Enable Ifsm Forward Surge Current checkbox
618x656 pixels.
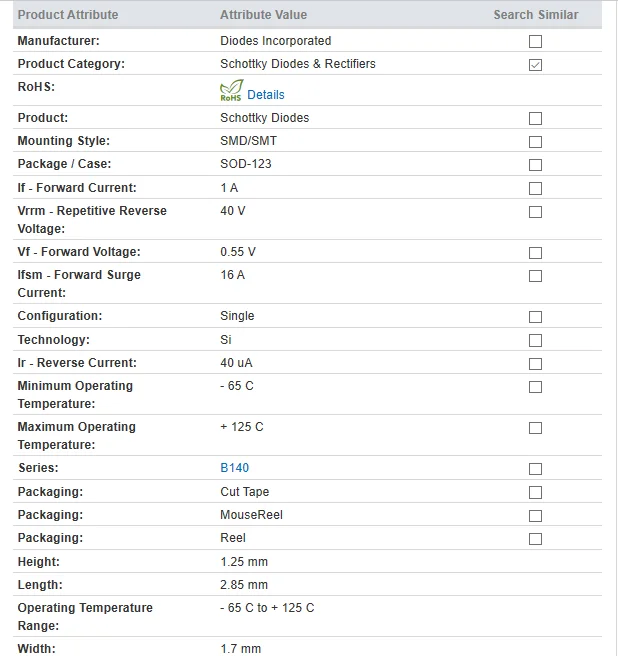(535, 276)
